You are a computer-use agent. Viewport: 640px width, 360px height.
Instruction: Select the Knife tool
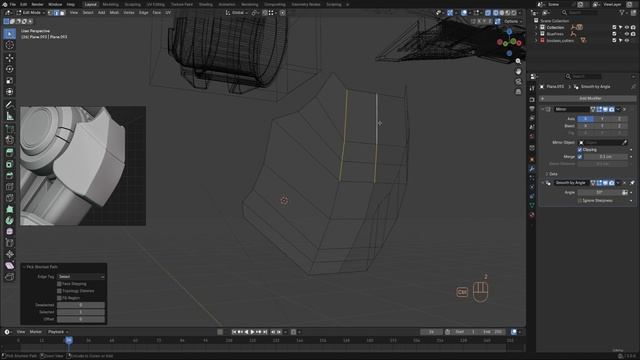click(x=10, y=198)
